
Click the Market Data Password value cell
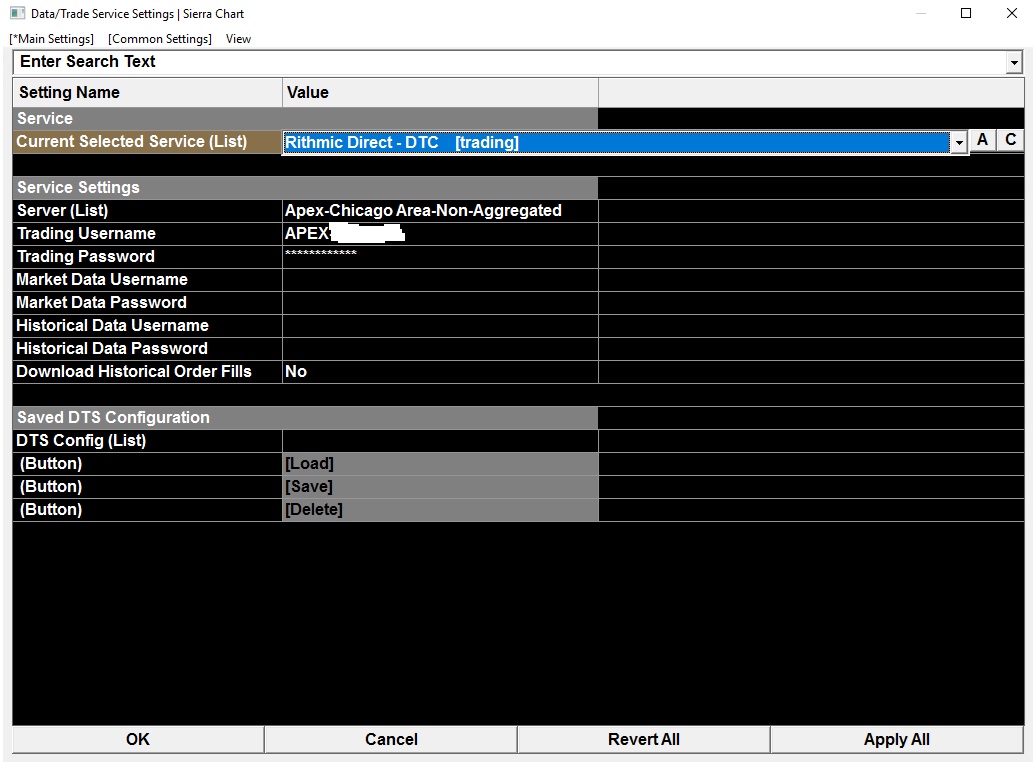point(440,303)
